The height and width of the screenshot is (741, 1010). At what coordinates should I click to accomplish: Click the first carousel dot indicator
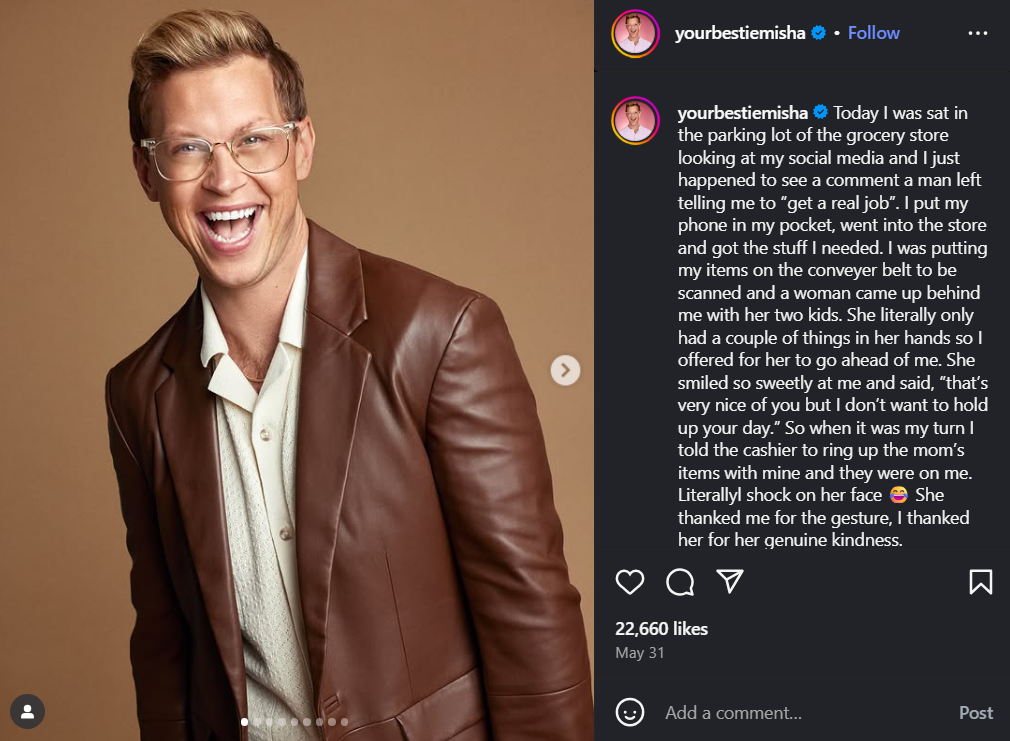[x=245, y=721]
